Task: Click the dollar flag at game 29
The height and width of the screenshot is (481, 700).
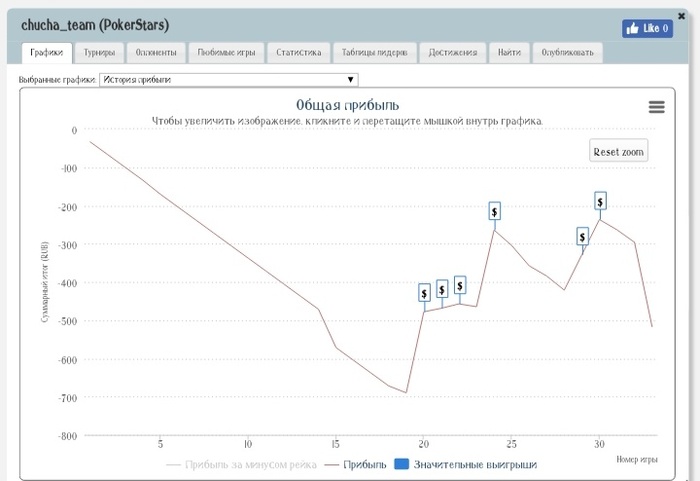Action: 583,237
